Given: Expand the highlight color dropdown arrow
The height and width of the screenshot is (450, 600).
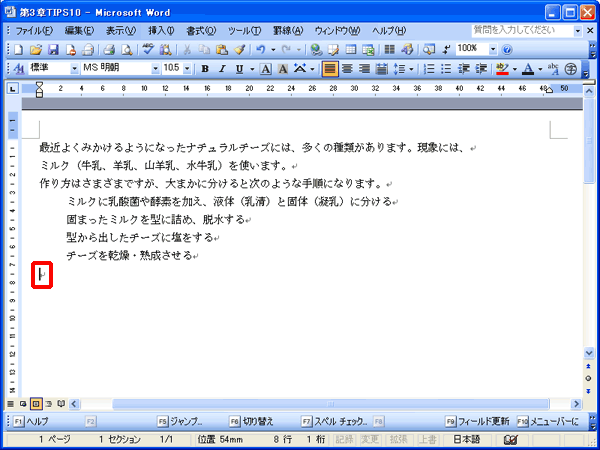Looking at the screenshot, I should (515, 69).
